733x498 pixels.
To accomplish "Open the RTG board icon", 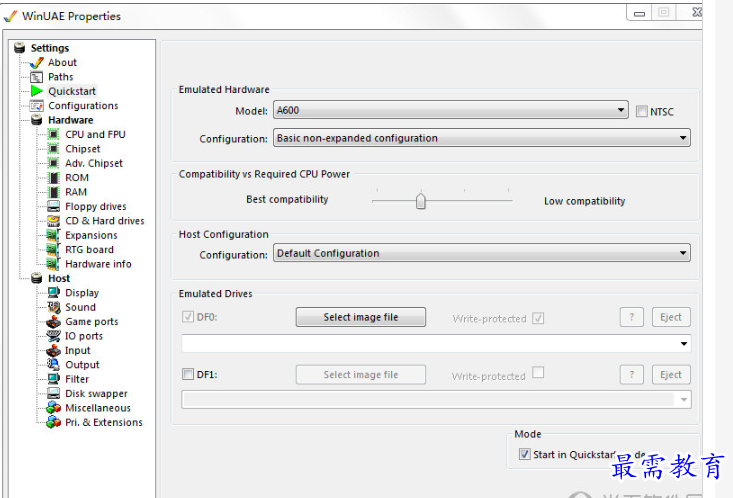I will 53,250.
